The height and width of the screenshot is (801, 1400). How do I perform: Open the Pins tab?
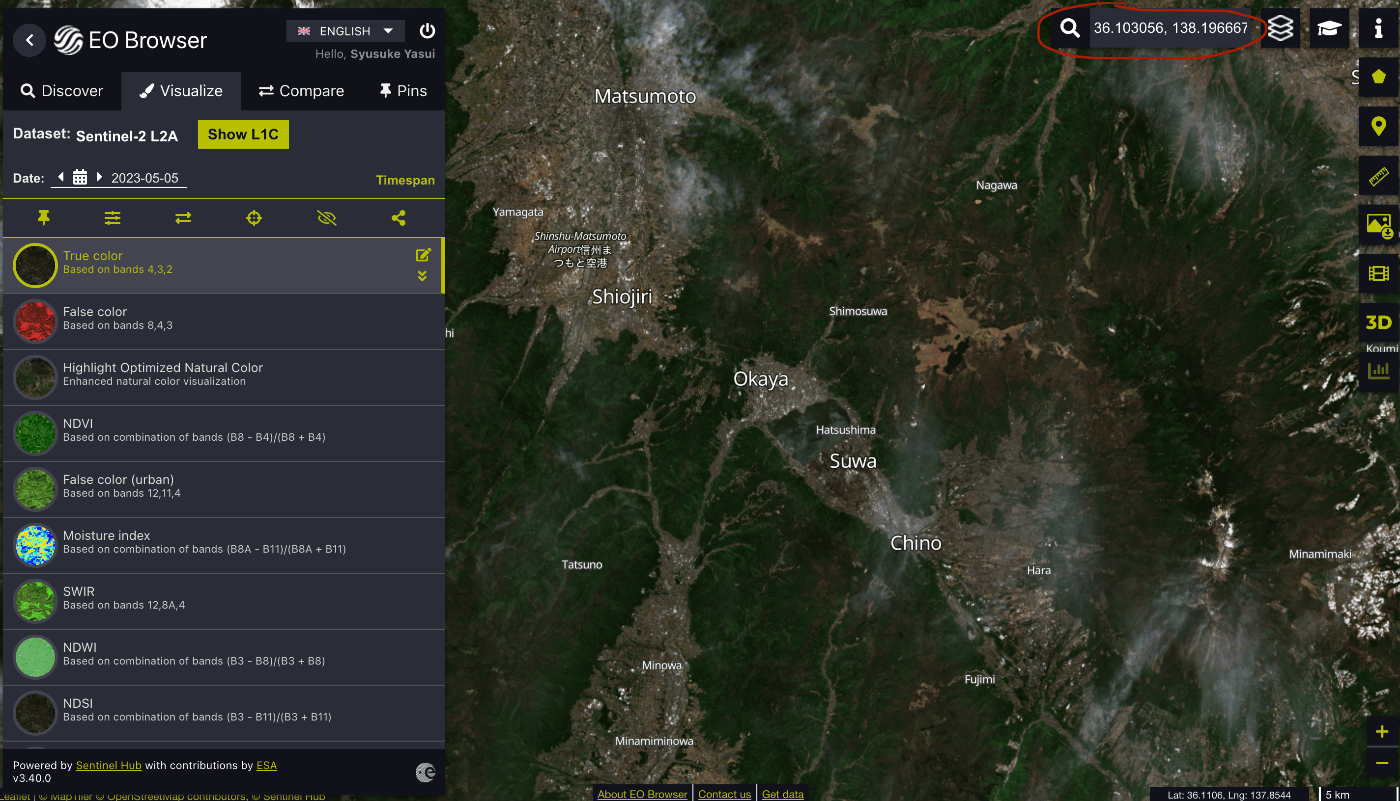point(403,91)
